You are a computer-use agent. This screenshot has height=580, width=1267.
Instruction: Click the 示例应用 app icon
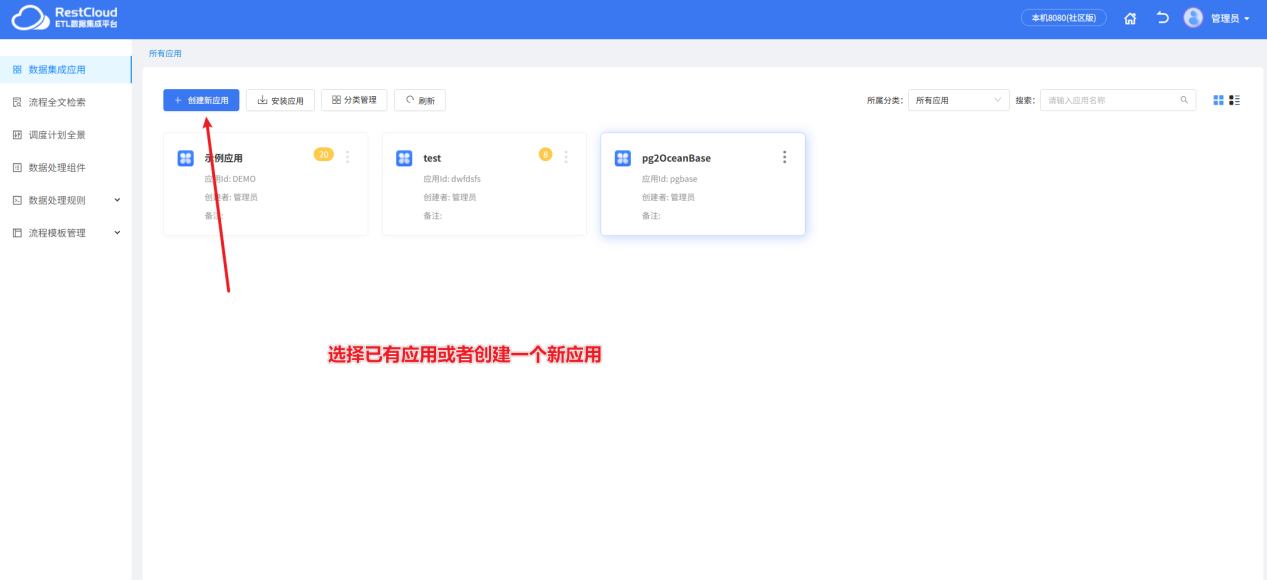[x=185, y=158]
